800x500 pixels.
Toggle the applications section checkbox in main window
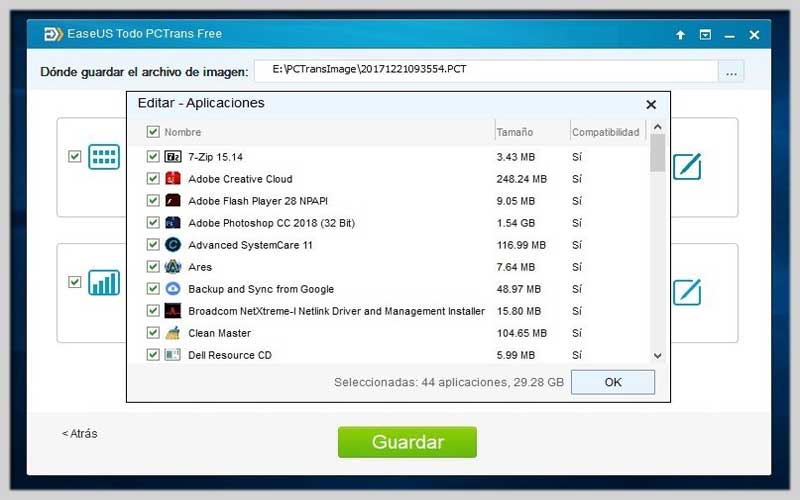74,156
